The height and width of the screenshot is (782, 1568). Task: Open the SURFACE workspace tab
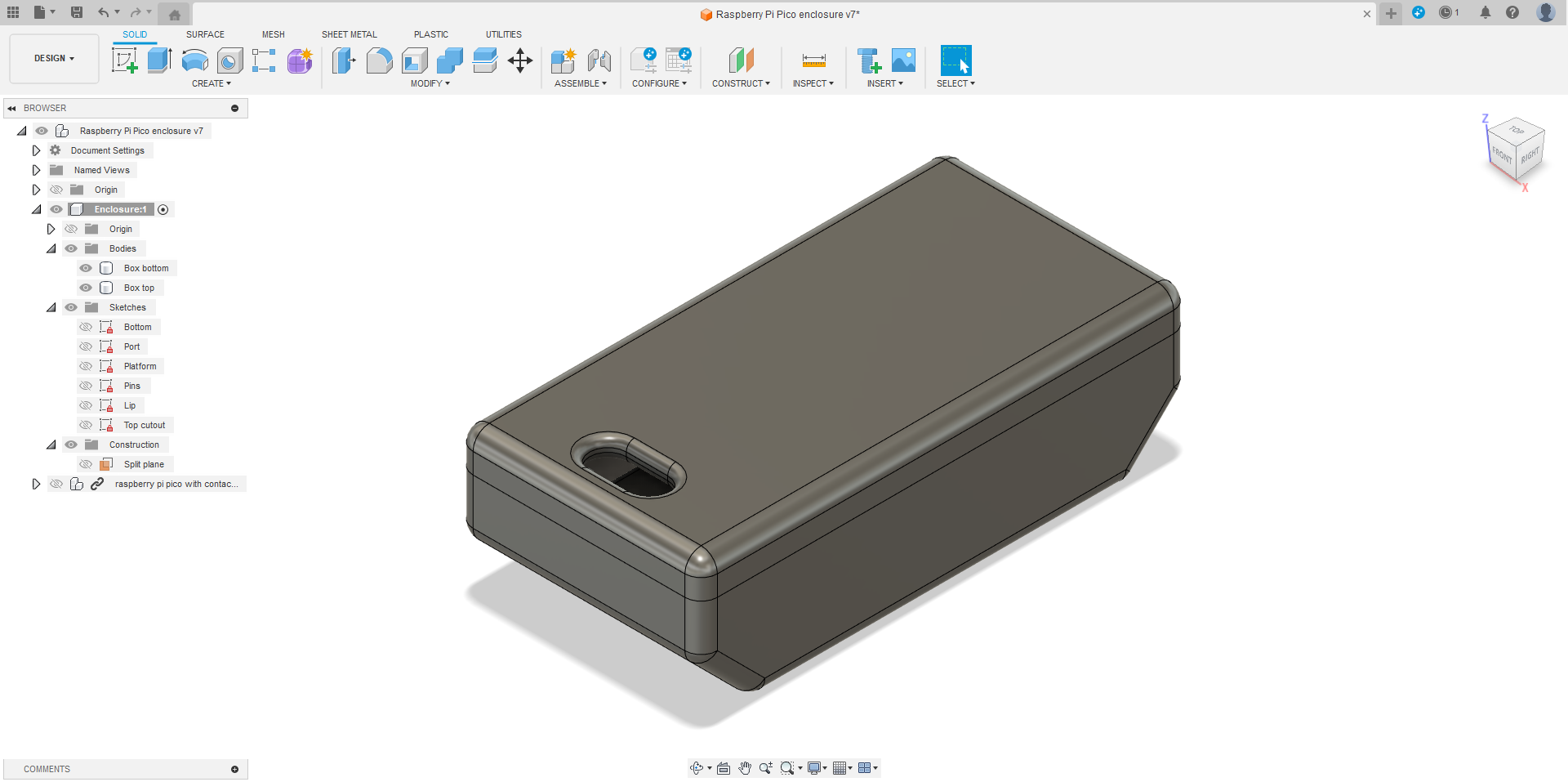[x=205, y=34]
